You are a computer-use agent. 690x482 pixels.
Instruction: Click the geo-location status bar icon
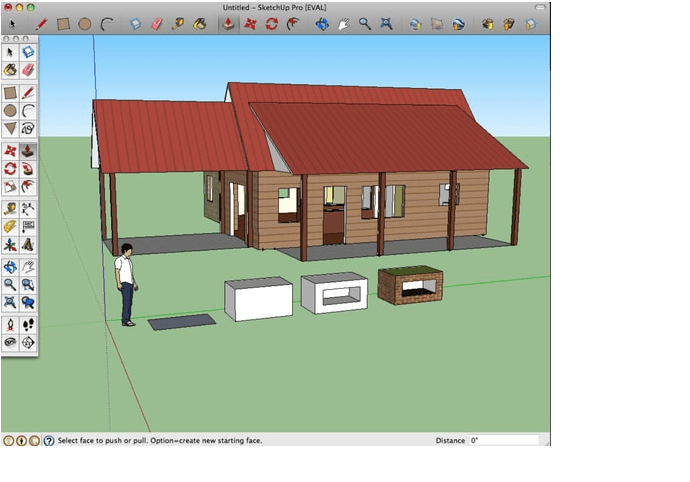click(x=8, y=441)
